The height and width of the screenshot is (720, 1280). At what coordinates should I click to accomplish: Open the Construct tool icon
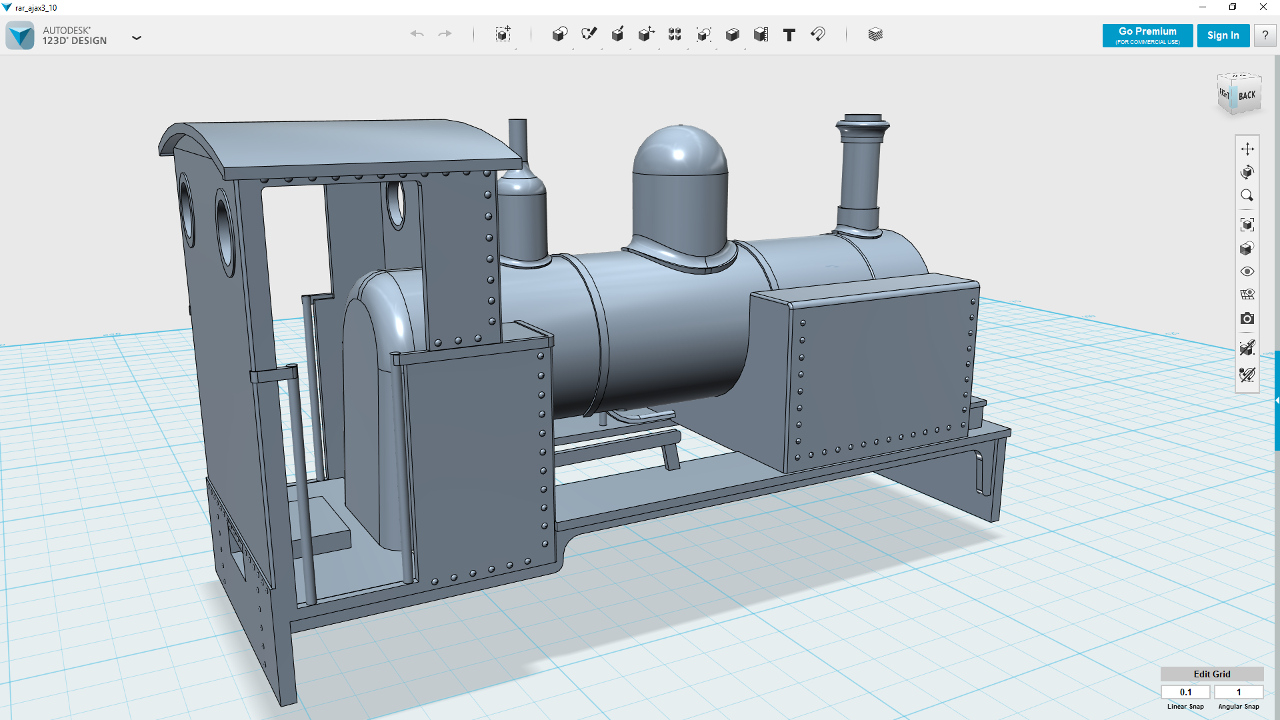618,34
